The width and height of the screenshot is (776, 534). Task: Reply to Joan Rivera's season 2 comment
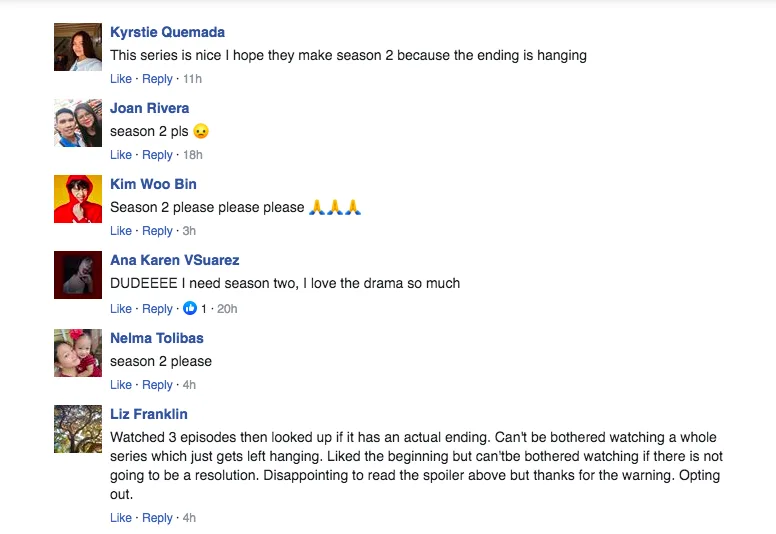point(157,155)
